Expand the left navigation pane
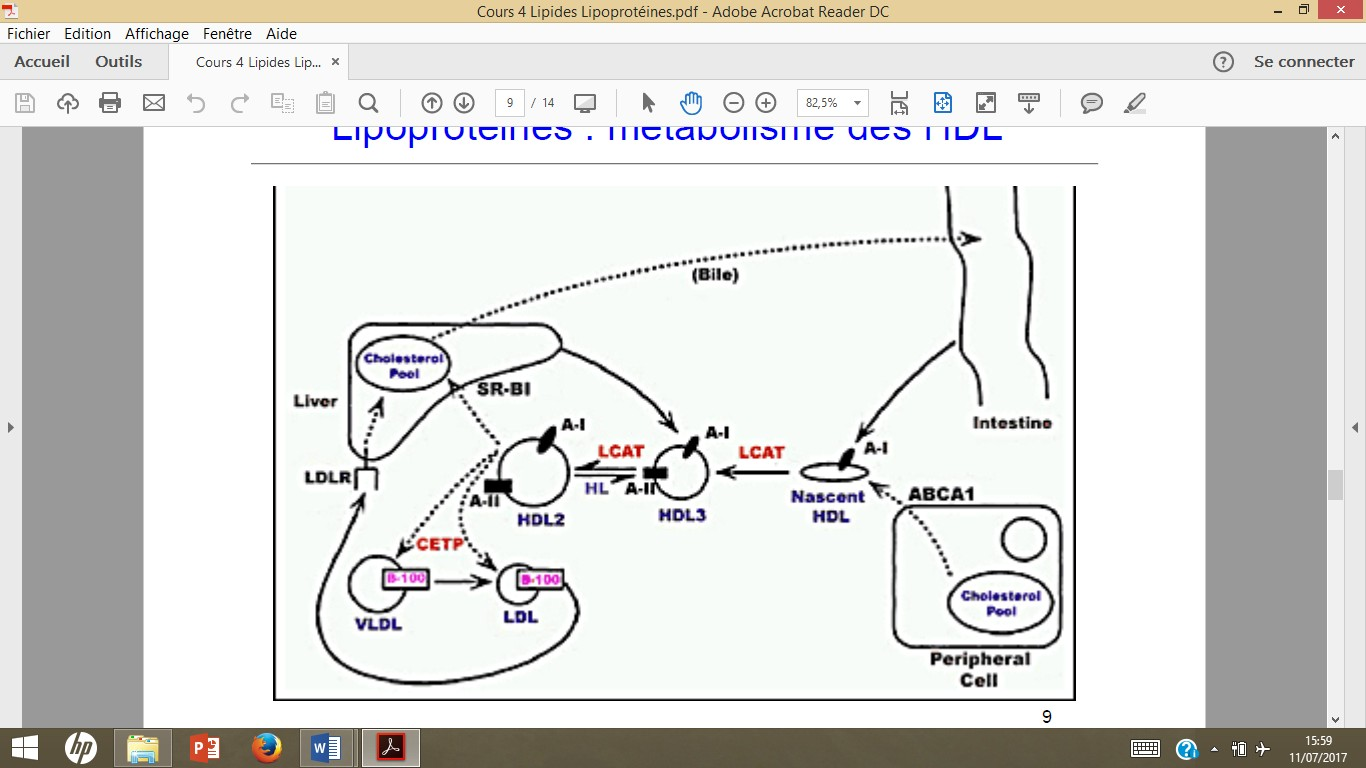Screen dimensions: 1366x768 (x=11, y=427)
